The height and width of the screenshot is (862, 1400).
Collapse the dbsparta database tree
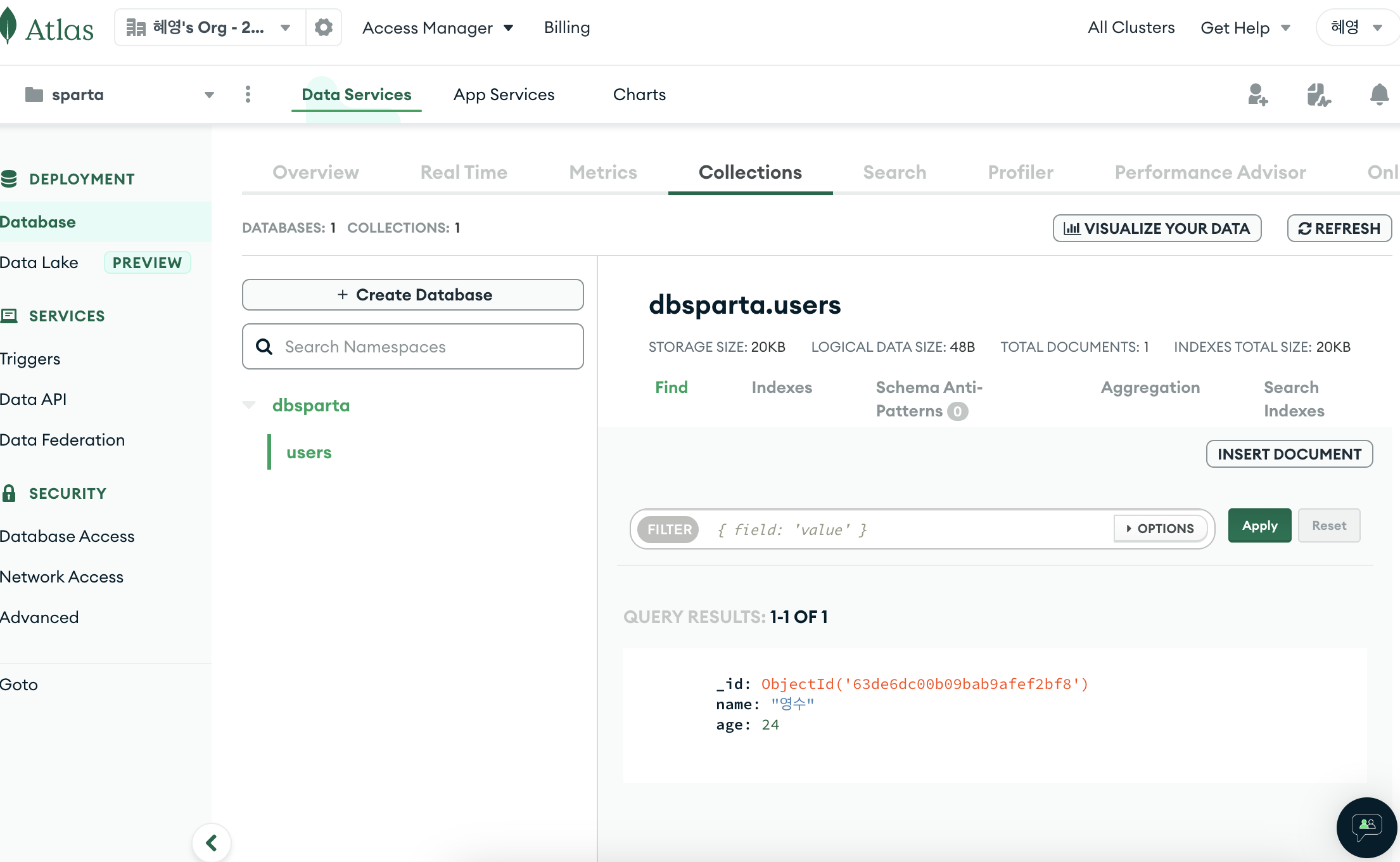tap(249, 405)
